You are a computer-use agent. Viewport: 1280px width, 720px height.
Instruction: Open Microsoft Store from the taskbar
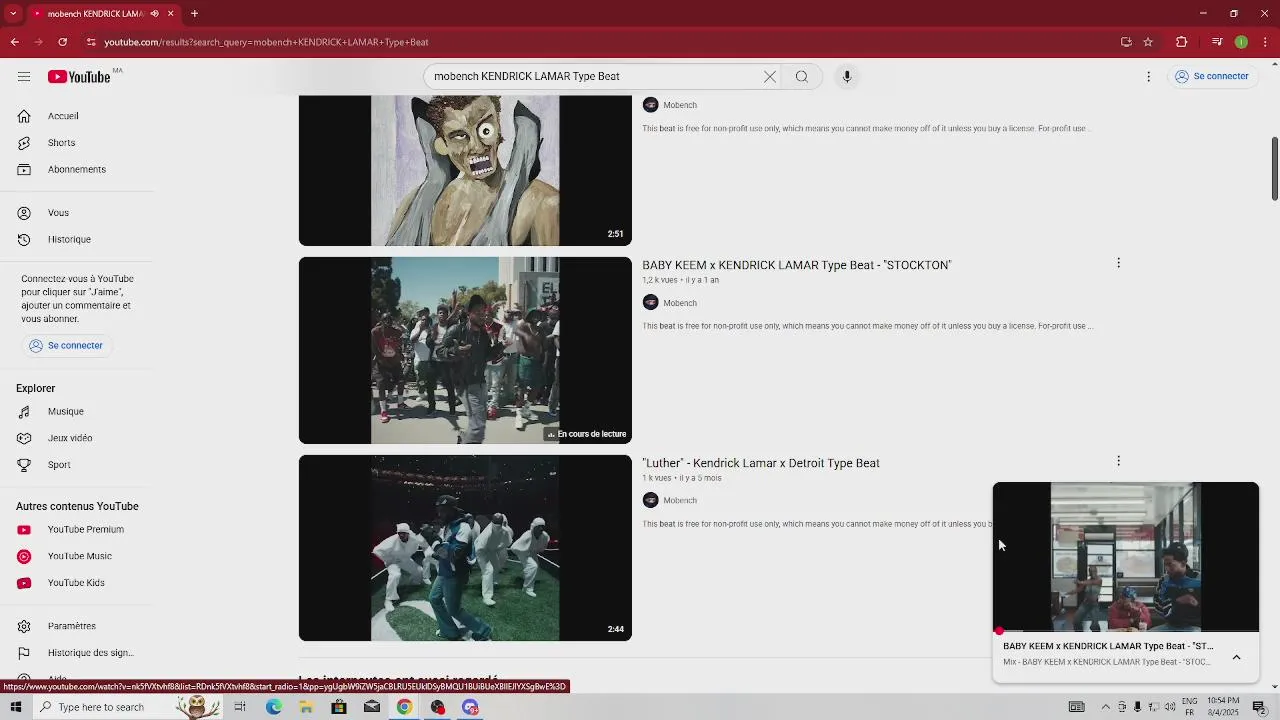(339, 707)
